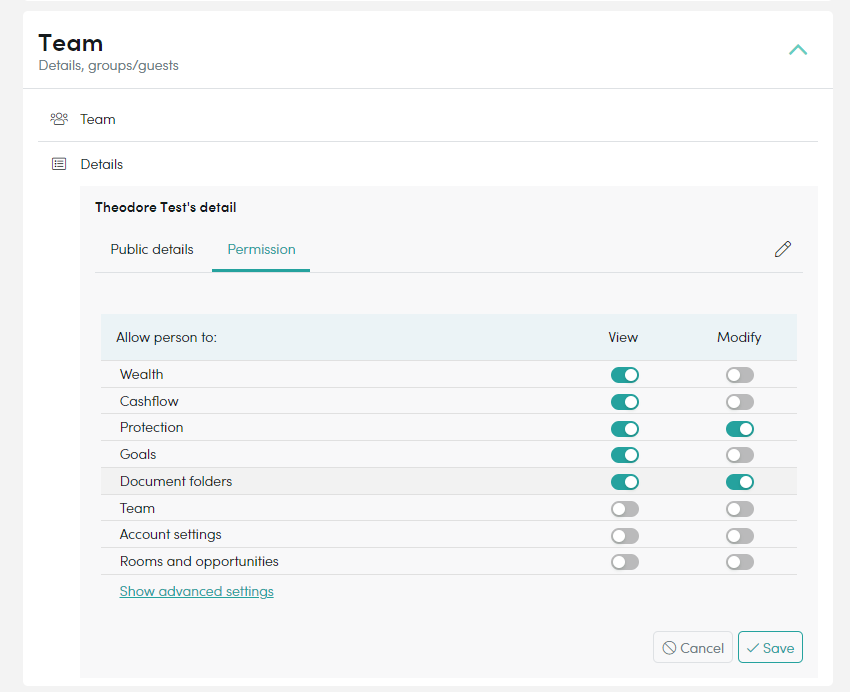
Task: Toggle Goals View permission
Action: pyautogui.click(x=624, y=455)
